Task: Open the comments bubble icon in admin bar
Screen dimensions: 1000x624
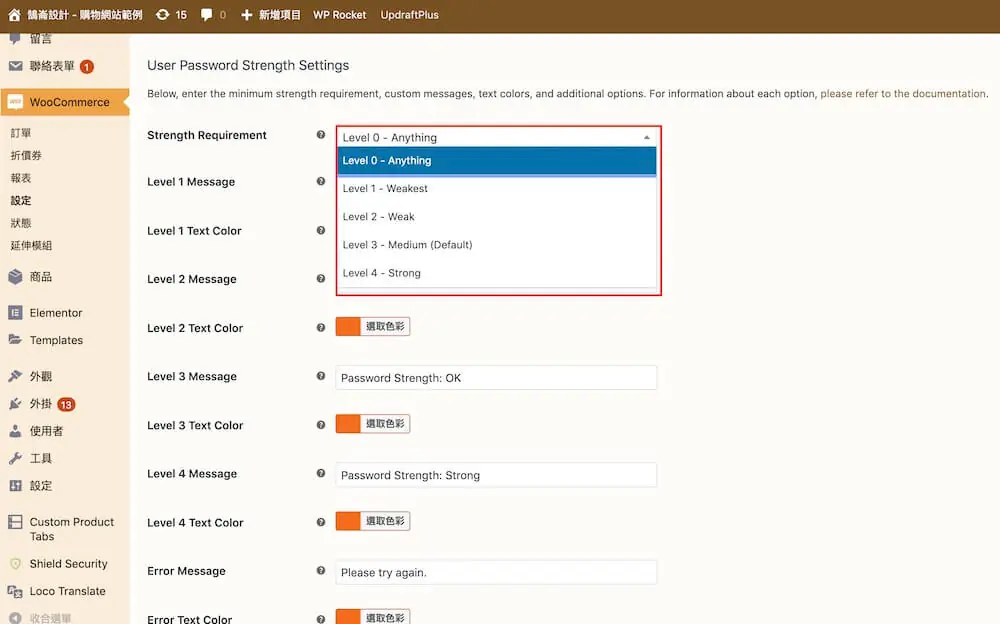Action: tap(206, 15)
